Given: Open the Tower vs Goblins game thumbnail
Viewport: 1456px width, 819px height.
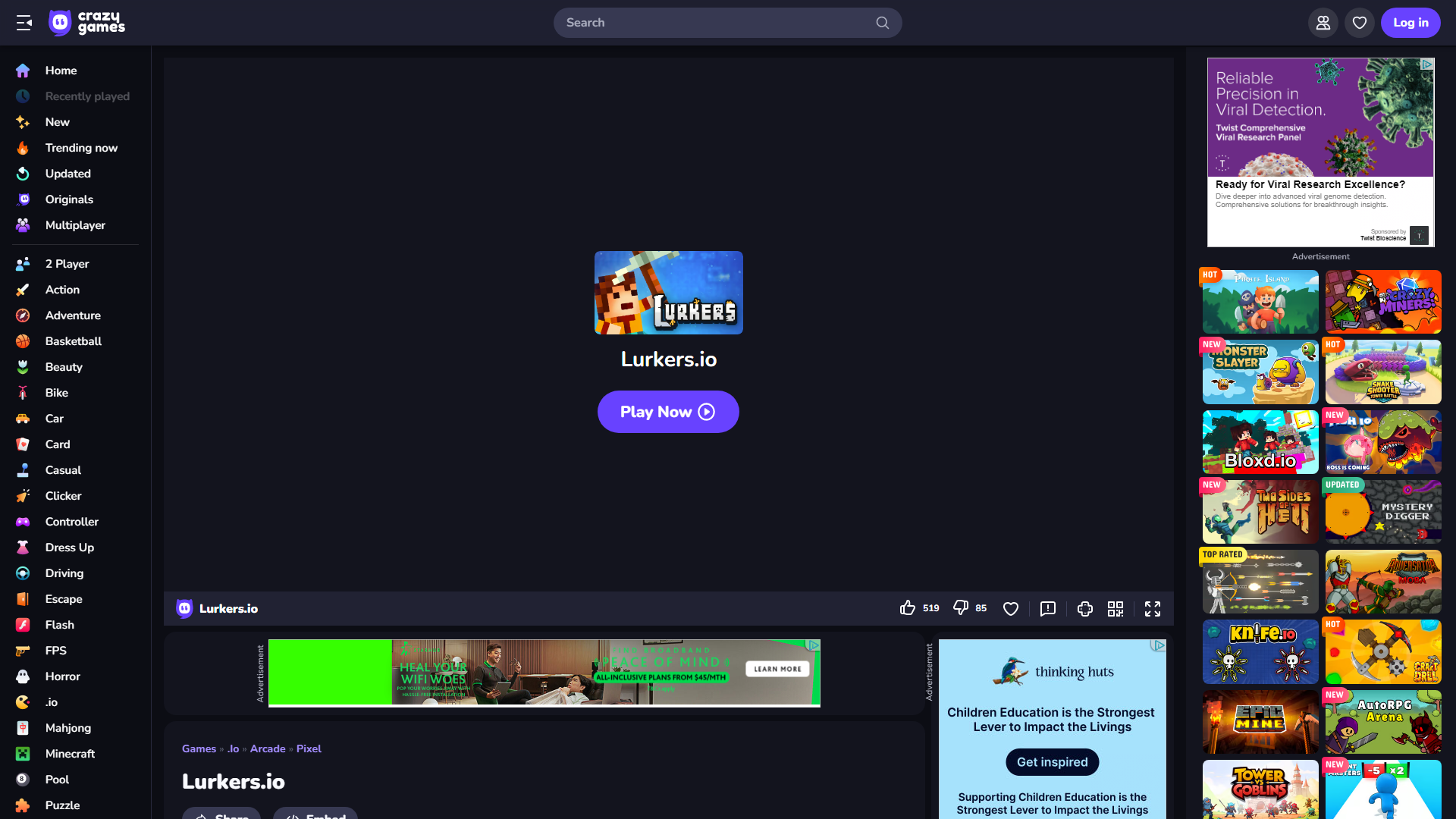Looking at the screenshot, I should click(x=1260, y=789).
